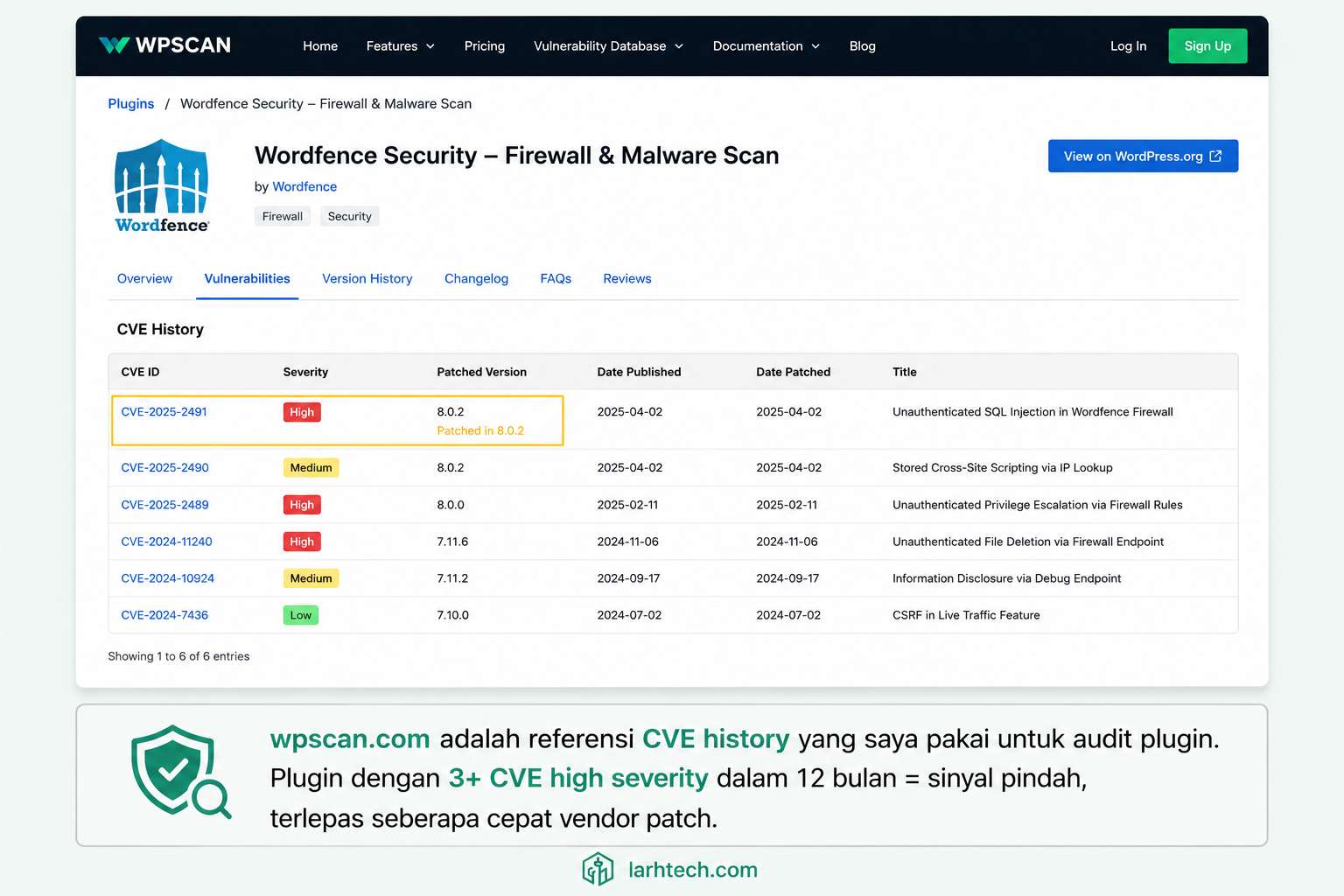The width and height of the screenshot is (1344, 896).
Task: Open CVE-2024-11240 entry
Action: 166,541
